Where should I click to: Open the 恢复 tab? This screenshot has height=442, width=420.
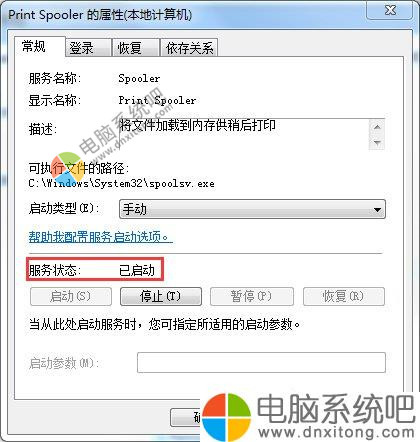click(136, 48)
